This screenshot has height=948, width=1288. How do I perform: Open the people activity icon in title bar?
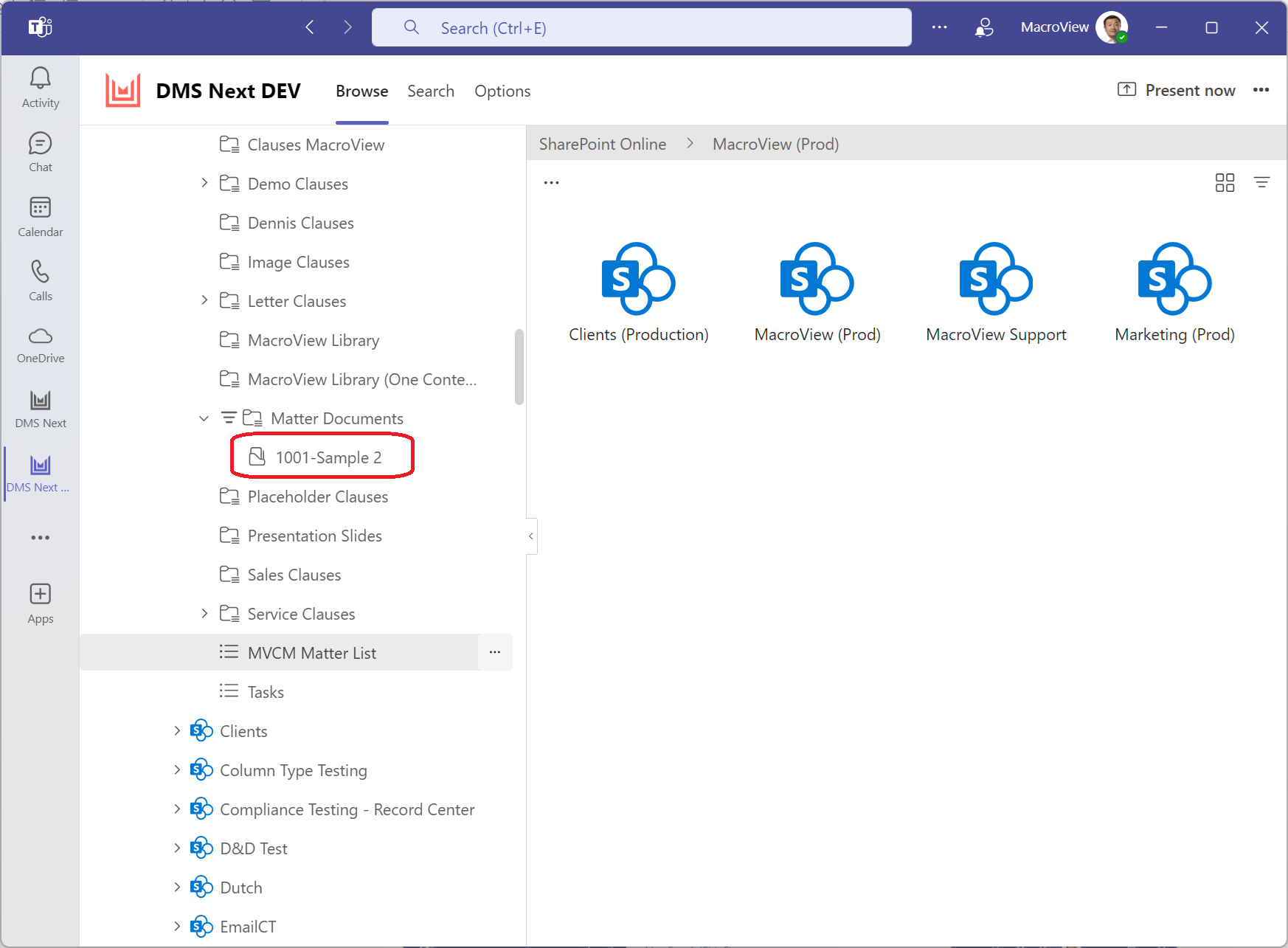984,28
